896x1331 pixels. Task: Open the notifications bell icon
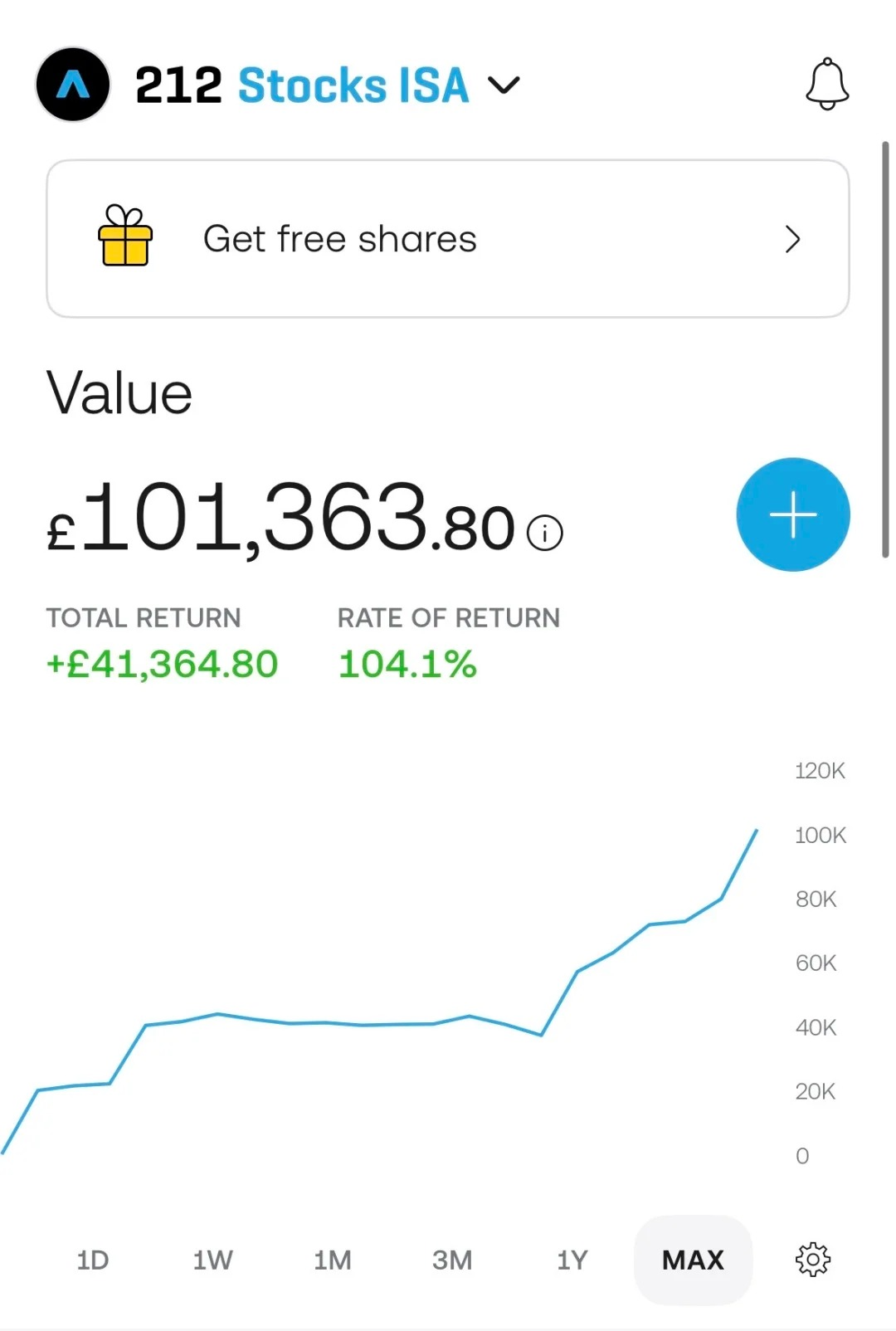(827, 84)
